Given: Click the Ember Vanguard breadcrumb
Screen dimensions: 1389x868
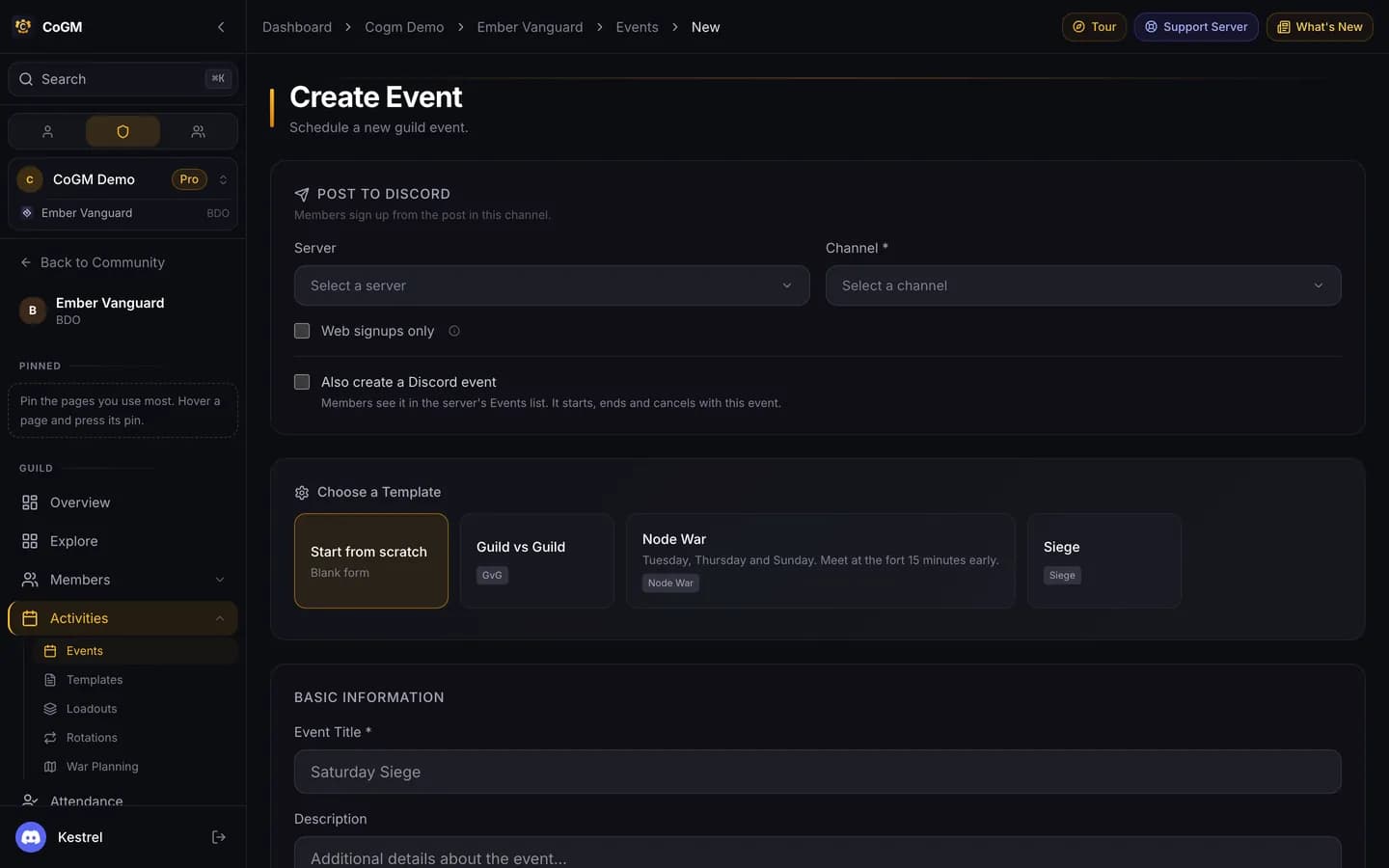Looking at the screenshot, I should point(530,27).
